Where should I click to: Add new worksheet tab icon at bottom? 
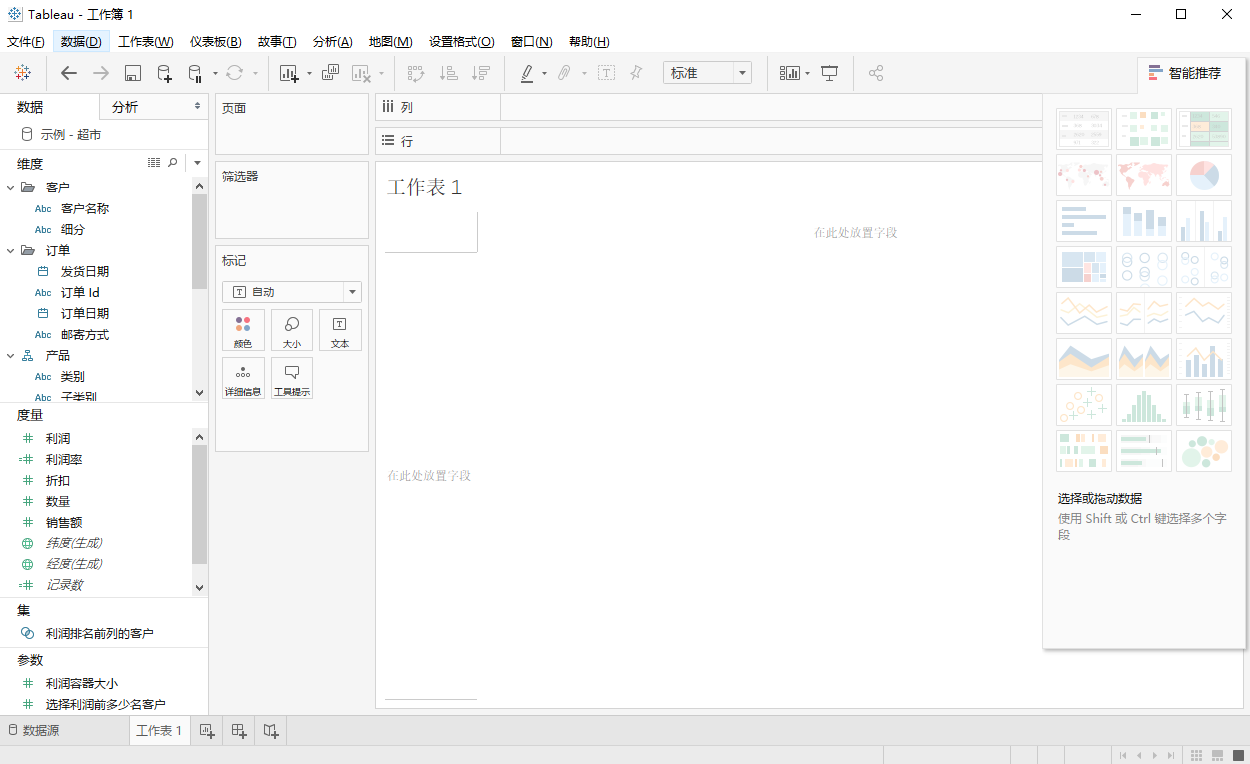(x=207, y=731)
